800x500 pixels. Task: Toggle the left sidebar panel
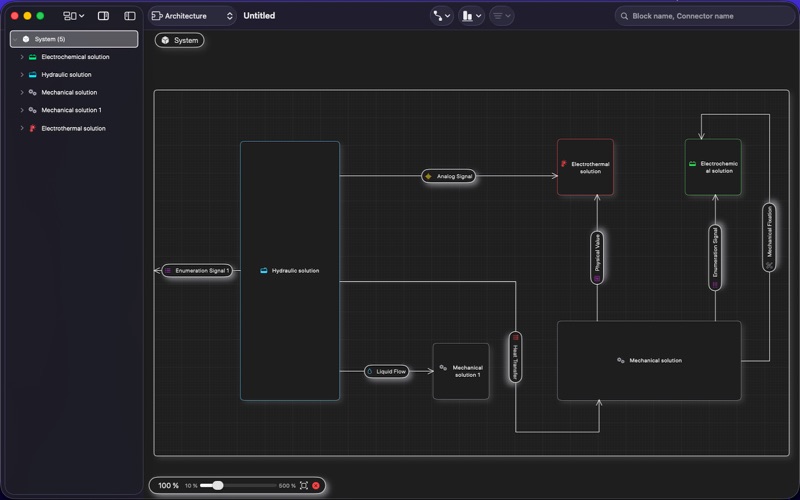tap(130, 16)
